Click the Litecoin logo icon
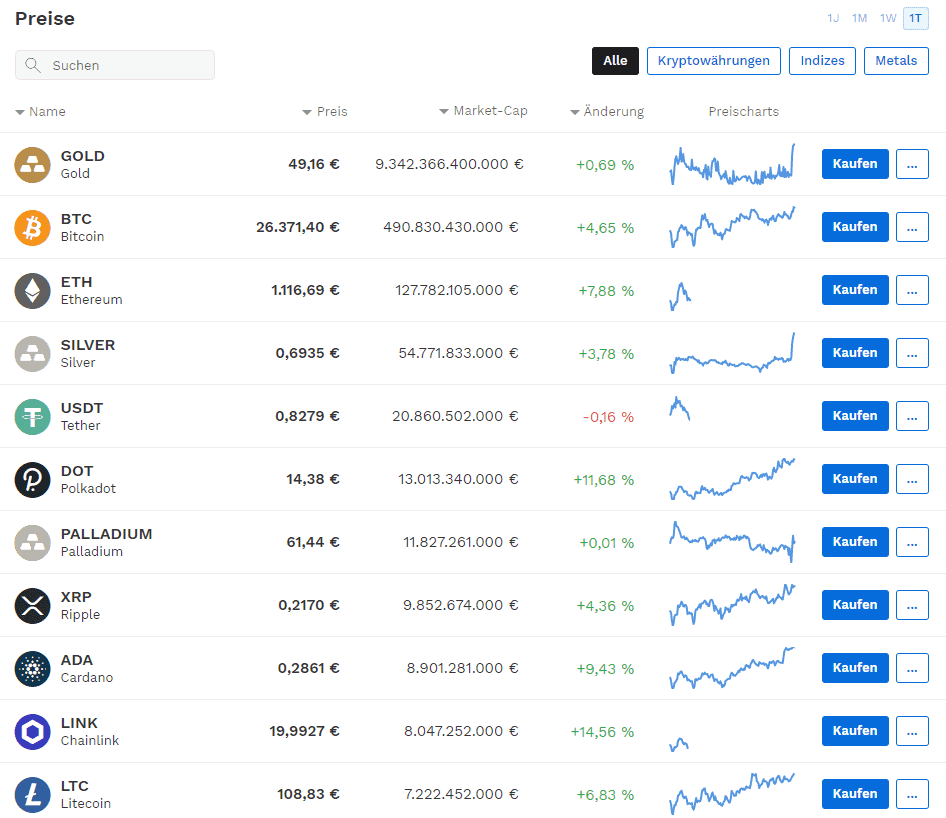 tap(33, 795)
